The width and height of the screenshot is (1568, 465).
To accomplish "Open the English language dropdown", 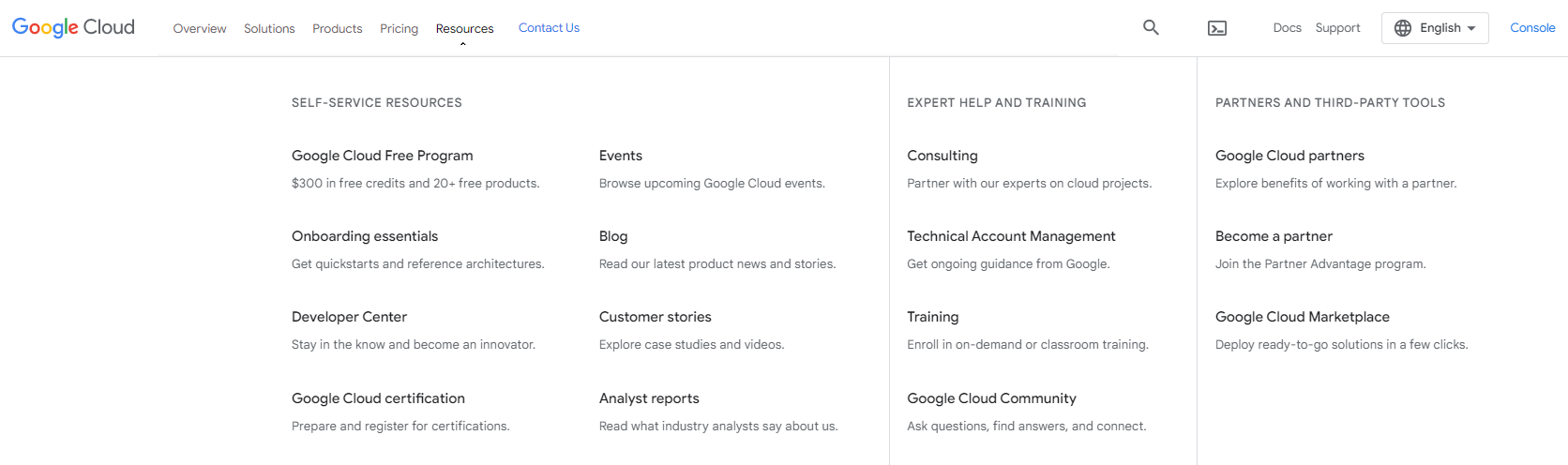I will click(1435, 28).
